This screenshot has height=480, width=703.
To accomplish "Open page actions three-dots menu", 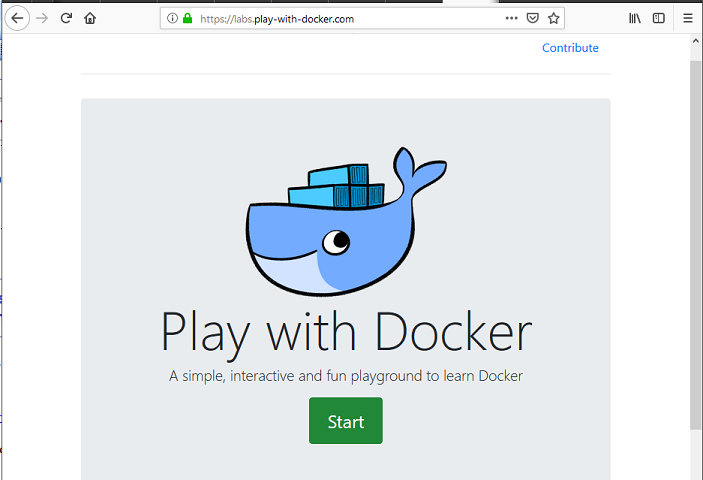I will coord(512,18).
